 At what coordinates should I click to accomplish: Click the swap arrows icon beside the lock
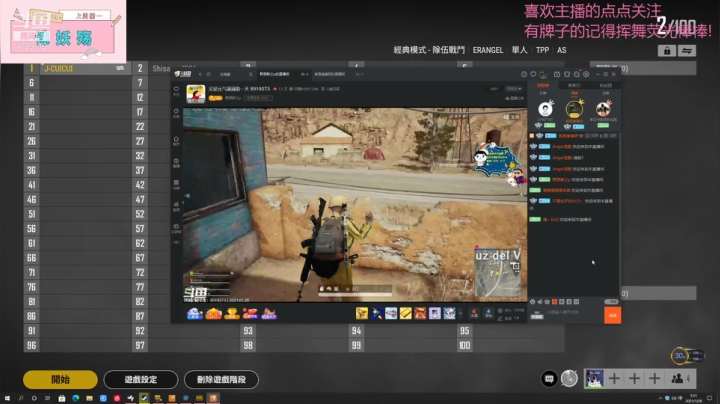tap(687, 50)
